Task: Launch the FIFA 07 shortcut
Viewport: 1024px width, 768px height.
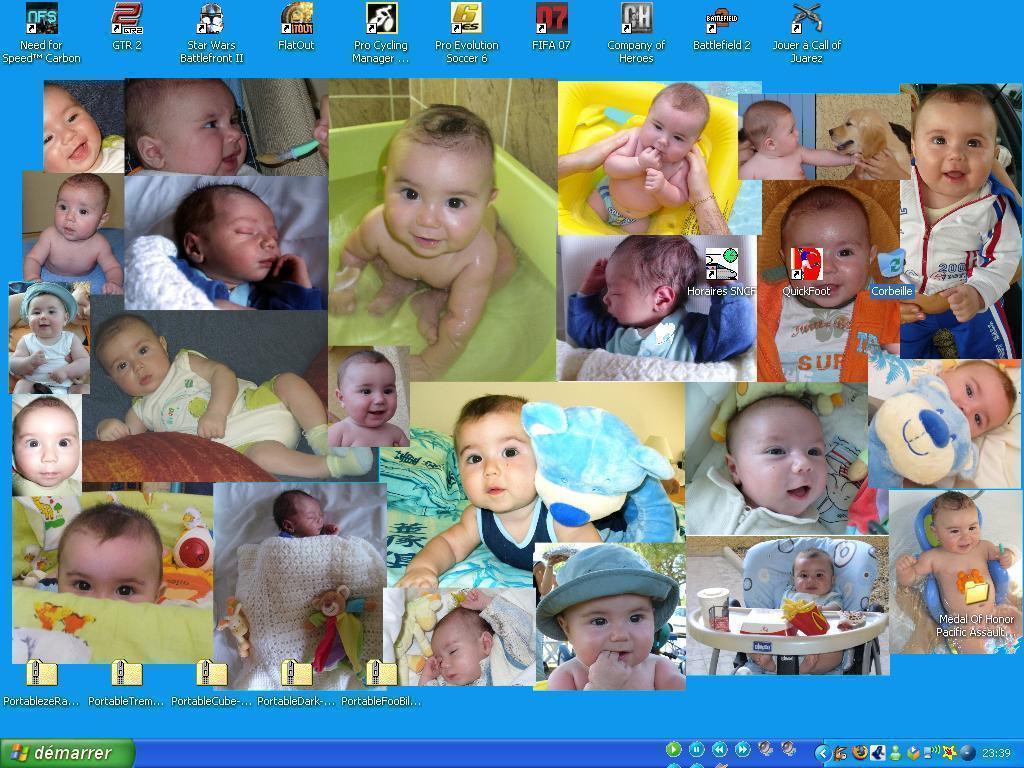Action: click(551, 19)
